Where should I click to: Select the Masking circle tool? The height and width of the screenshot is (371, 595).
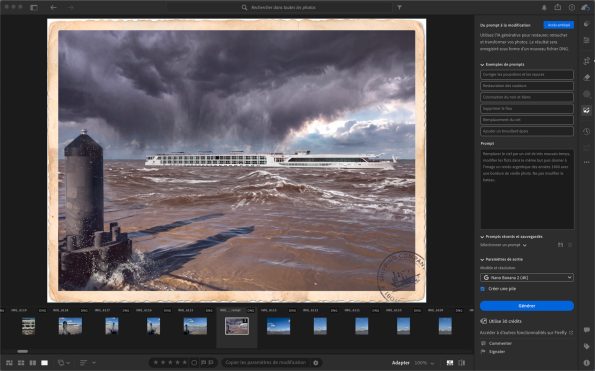587,94
